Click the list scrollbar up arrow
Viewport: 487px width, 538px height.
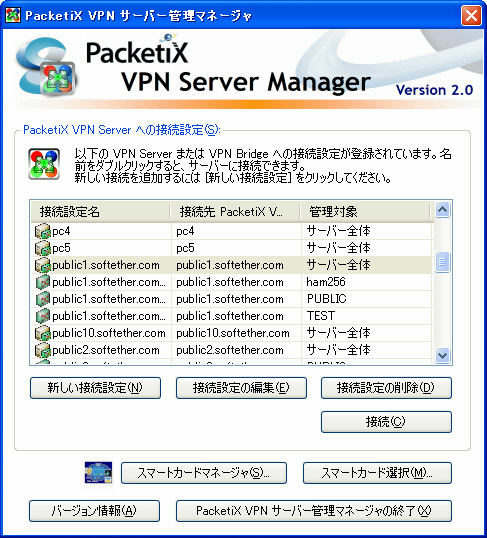tap(442, 209)
